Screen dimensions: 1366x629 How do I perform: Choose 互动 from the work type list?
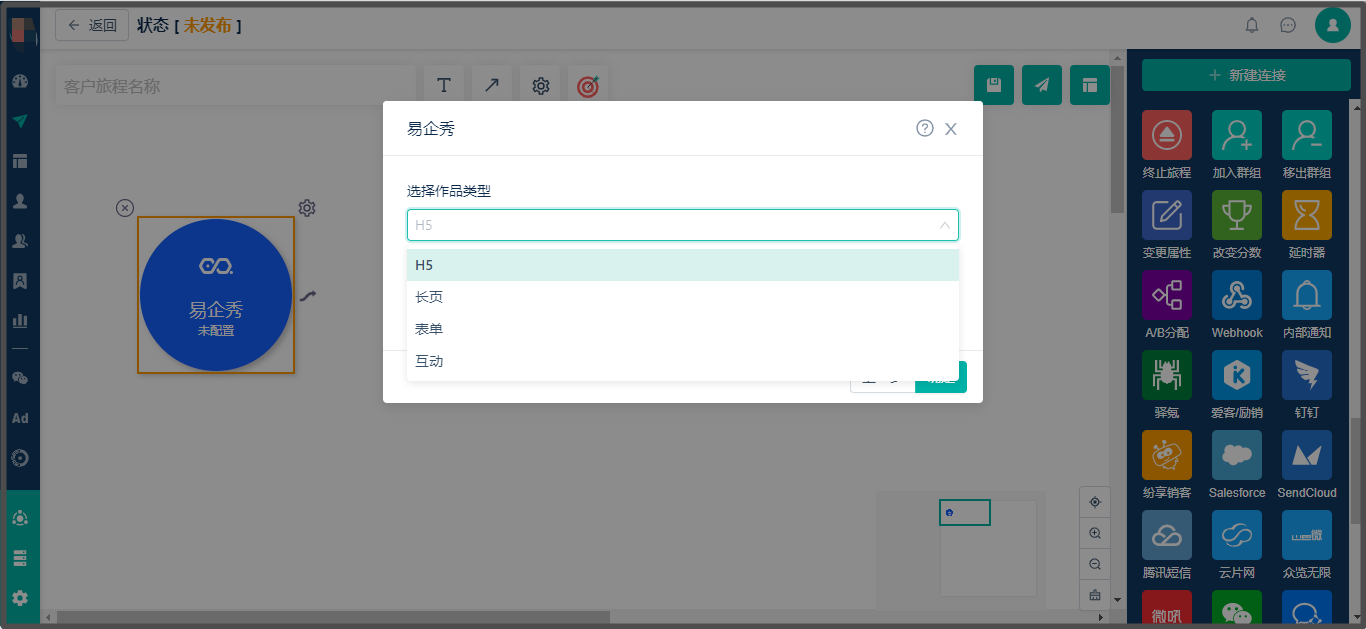pyautogui.click(x=683, y=361)
